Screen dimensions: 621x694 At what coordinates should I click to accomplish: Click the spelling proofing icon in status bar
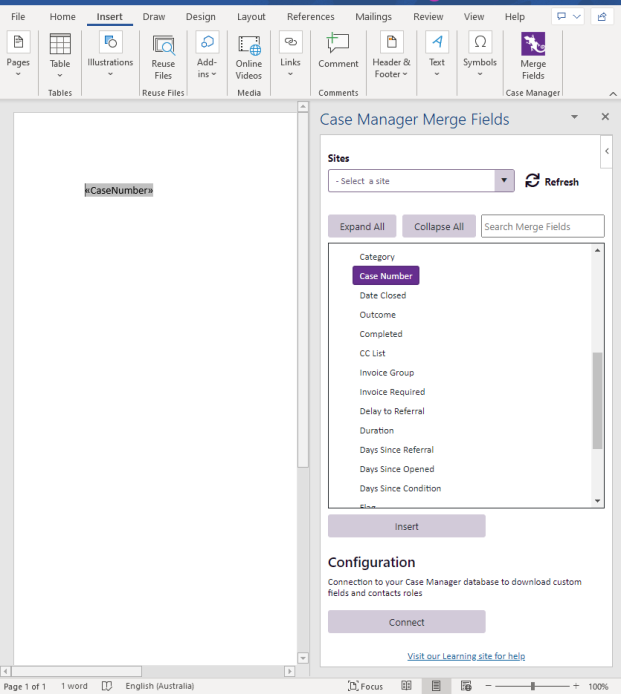(x=107, y=686)
